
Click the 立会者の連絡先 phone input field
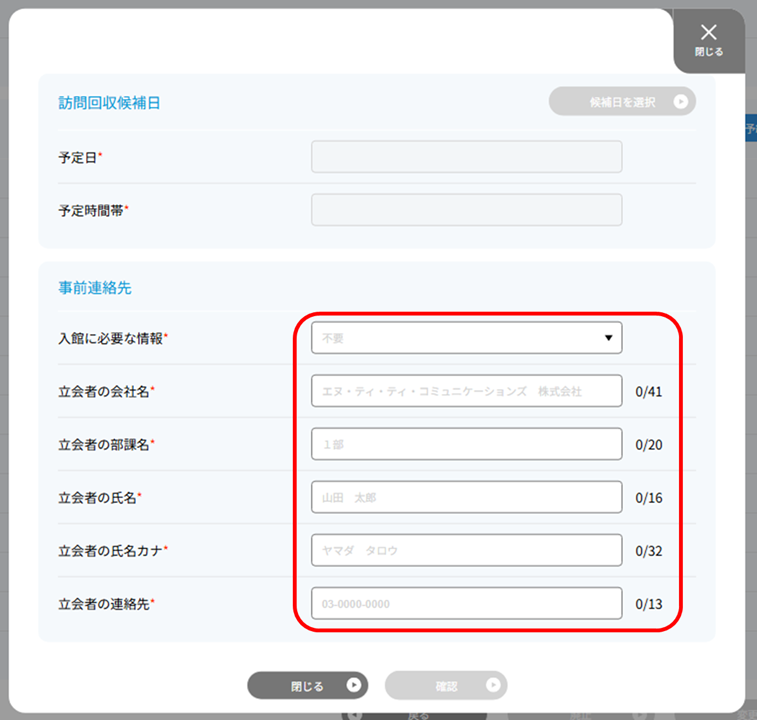point(466,603)
